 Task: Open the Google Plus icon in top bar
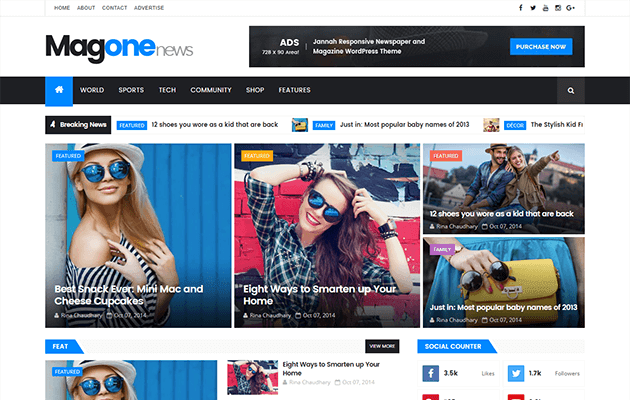point(571,8)
